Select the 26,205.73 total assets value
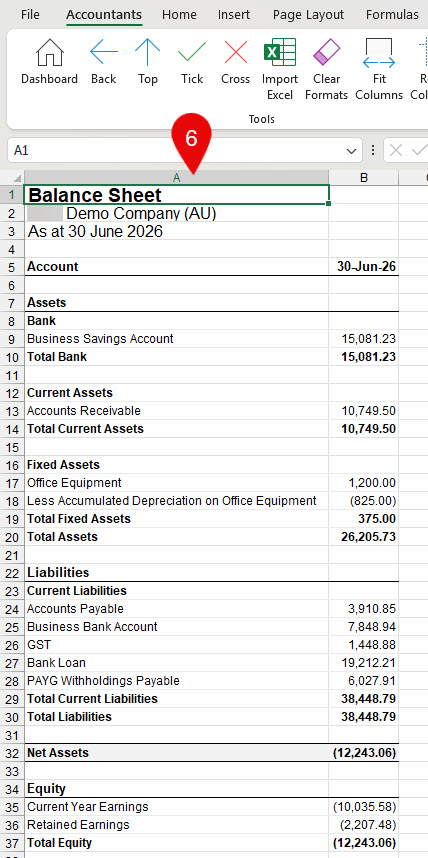This screenshot has width=428, height=858. pyautogui.click(x=363, y=537)
